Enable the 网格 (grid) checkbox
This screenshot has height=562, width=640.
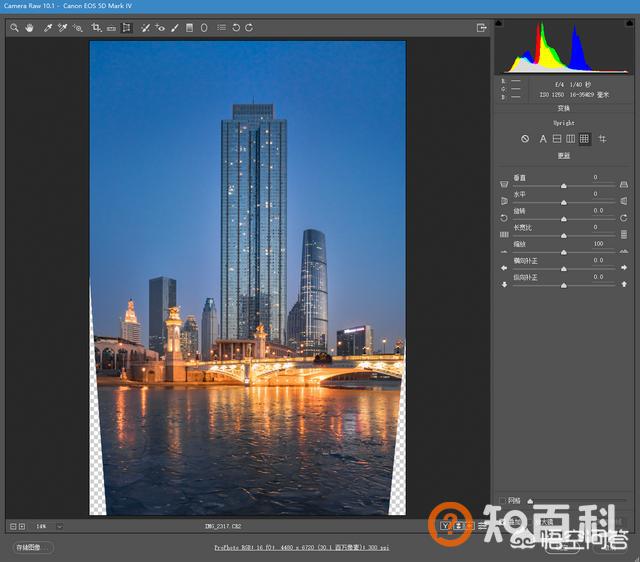click(x=503, y=500)
